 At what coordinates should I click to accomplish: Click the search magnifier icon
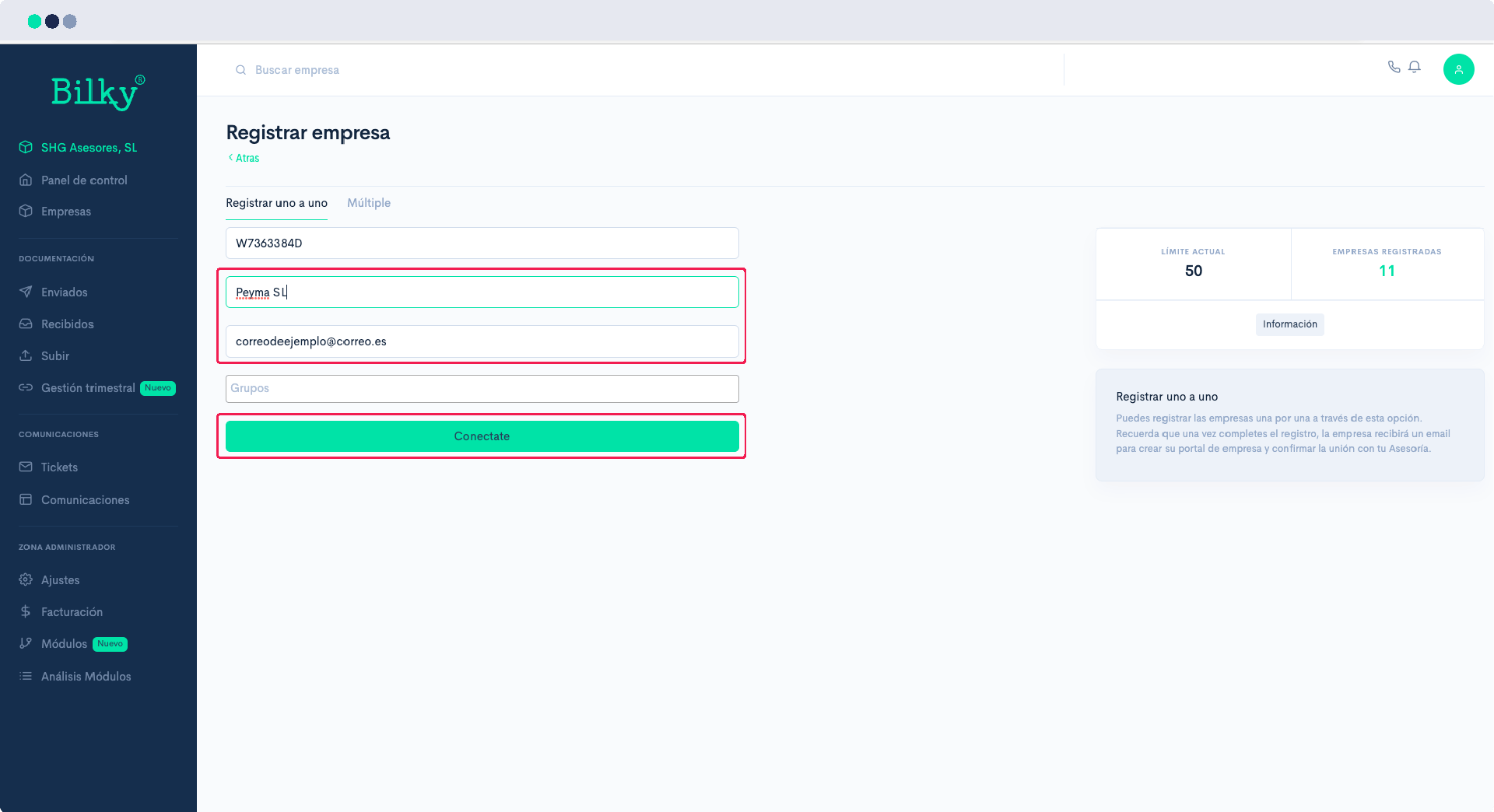[x=241, y=70]
